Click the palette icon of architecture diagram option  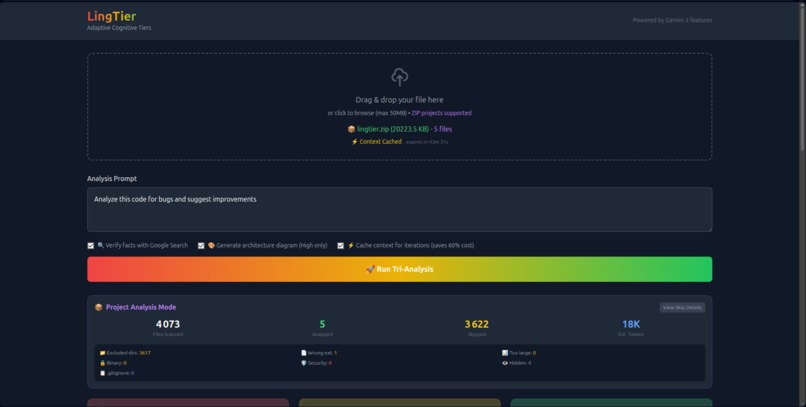pos(211,246)
